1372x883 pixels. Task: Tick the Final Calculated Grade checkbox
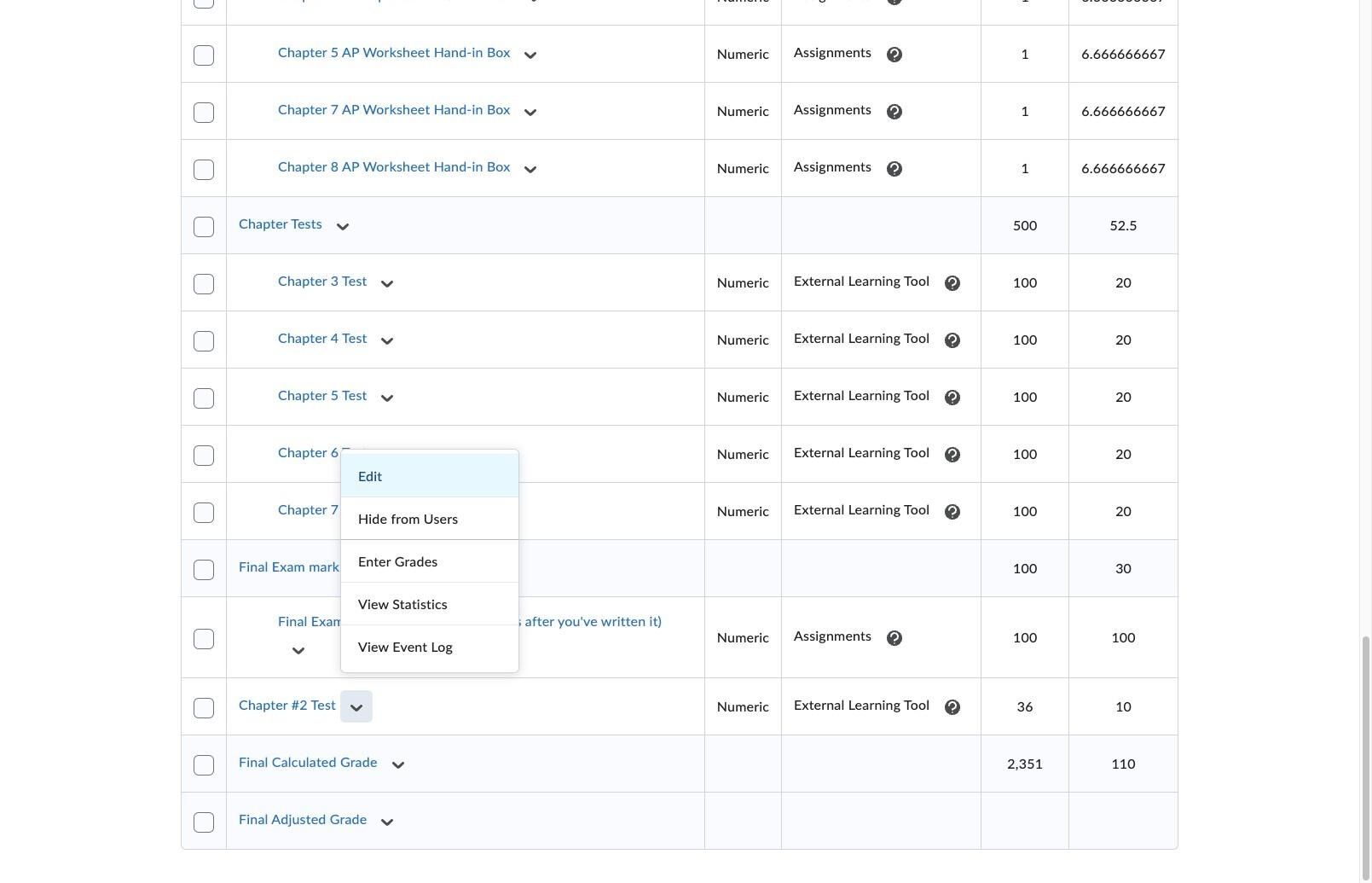204,764
